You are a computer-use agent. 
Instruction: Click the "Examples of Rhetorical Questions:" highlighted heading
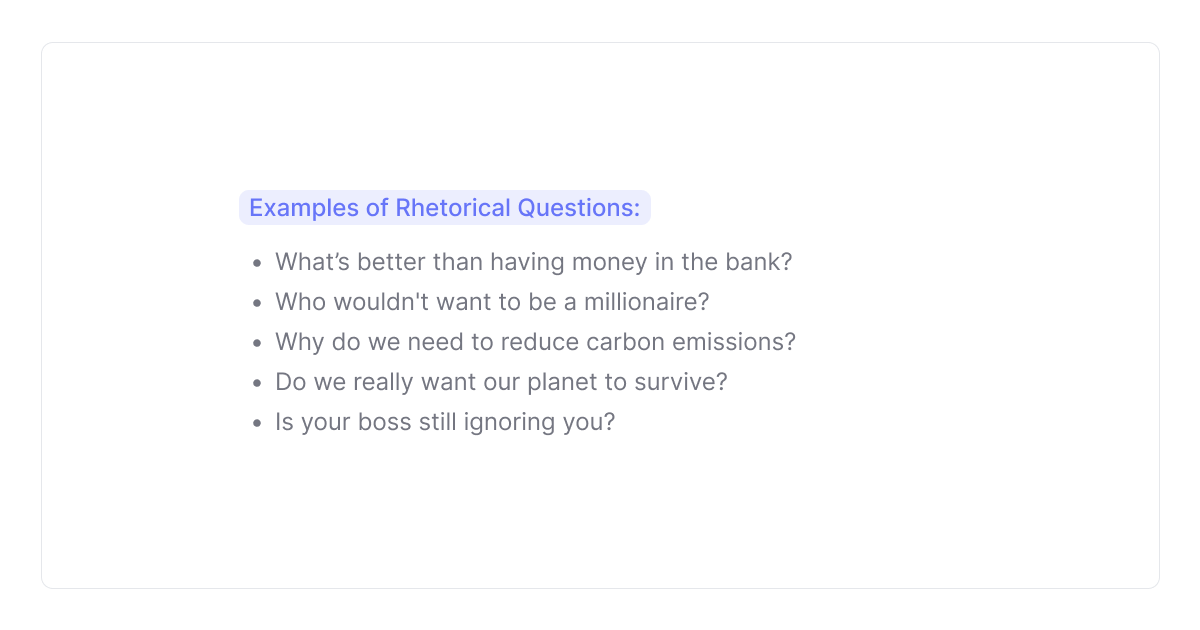444,208
